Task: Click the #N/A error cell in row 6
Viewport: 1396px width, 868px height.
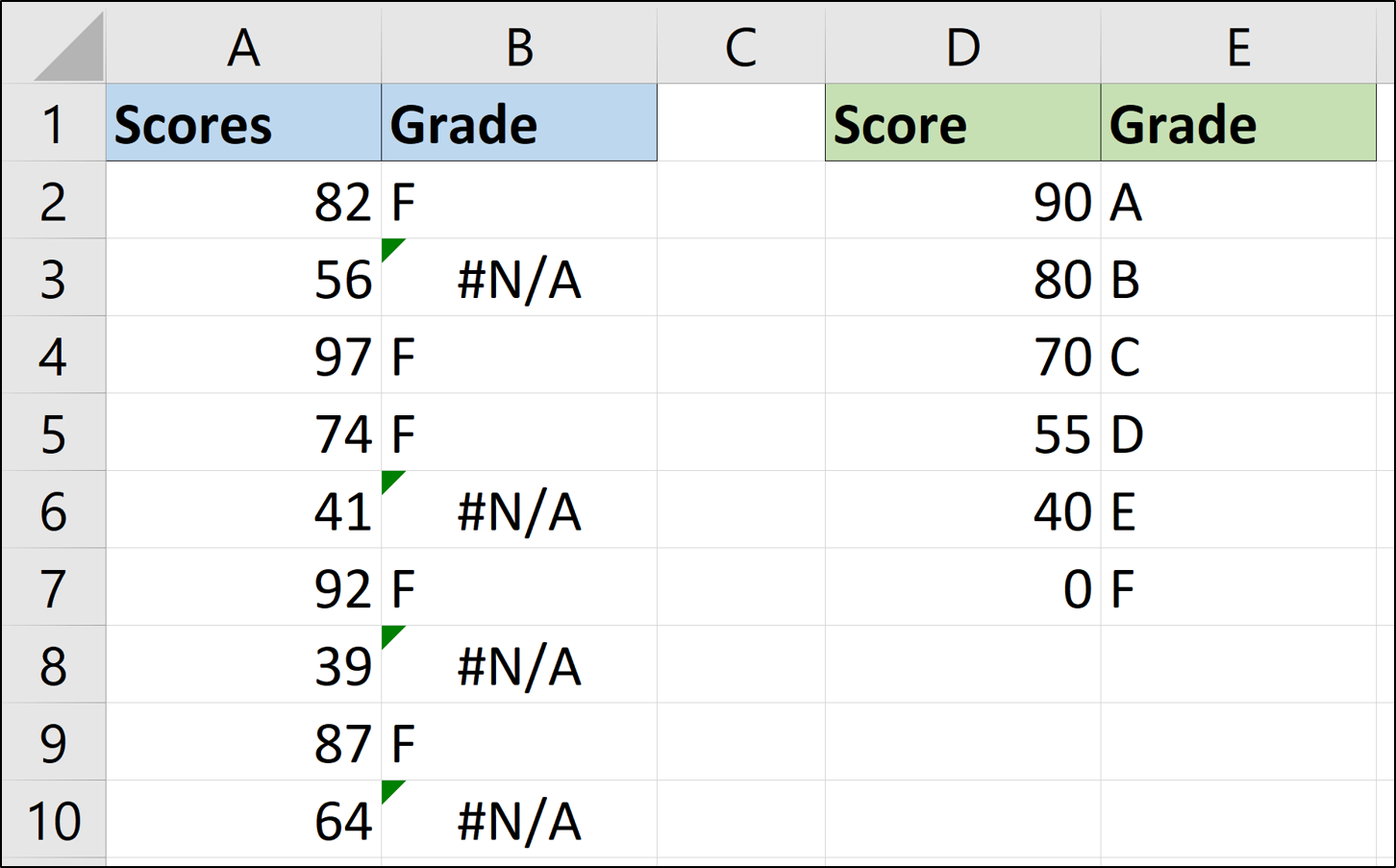Action: [519, 510]
